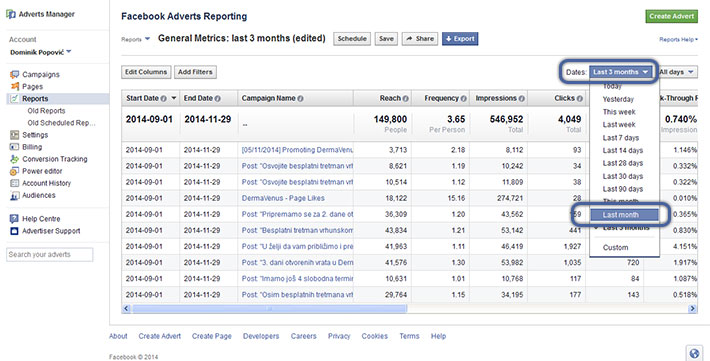
Task: Open the Dominik Popović account dropdown
Action: tap(41, 52)
